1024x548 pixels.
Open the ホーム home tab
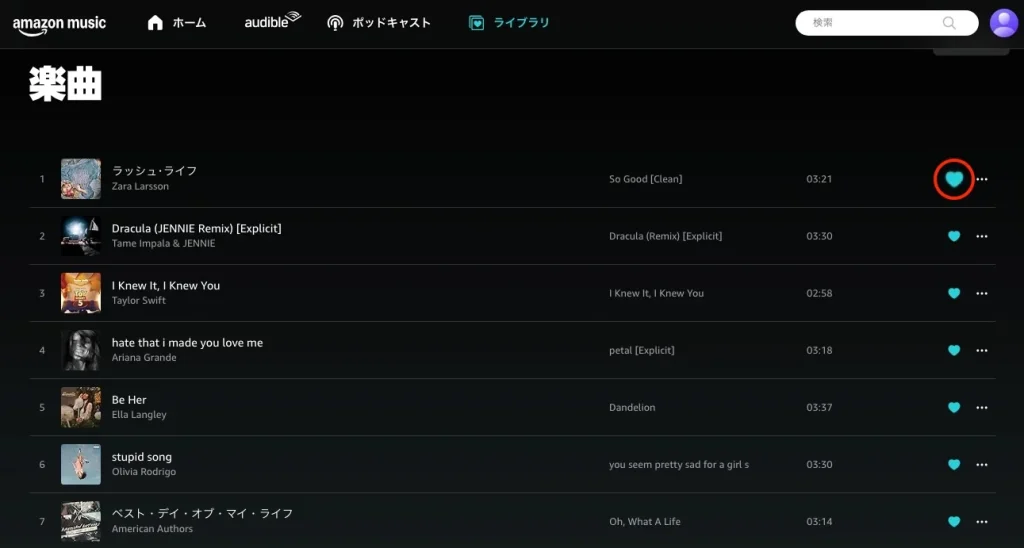[176, 23]
